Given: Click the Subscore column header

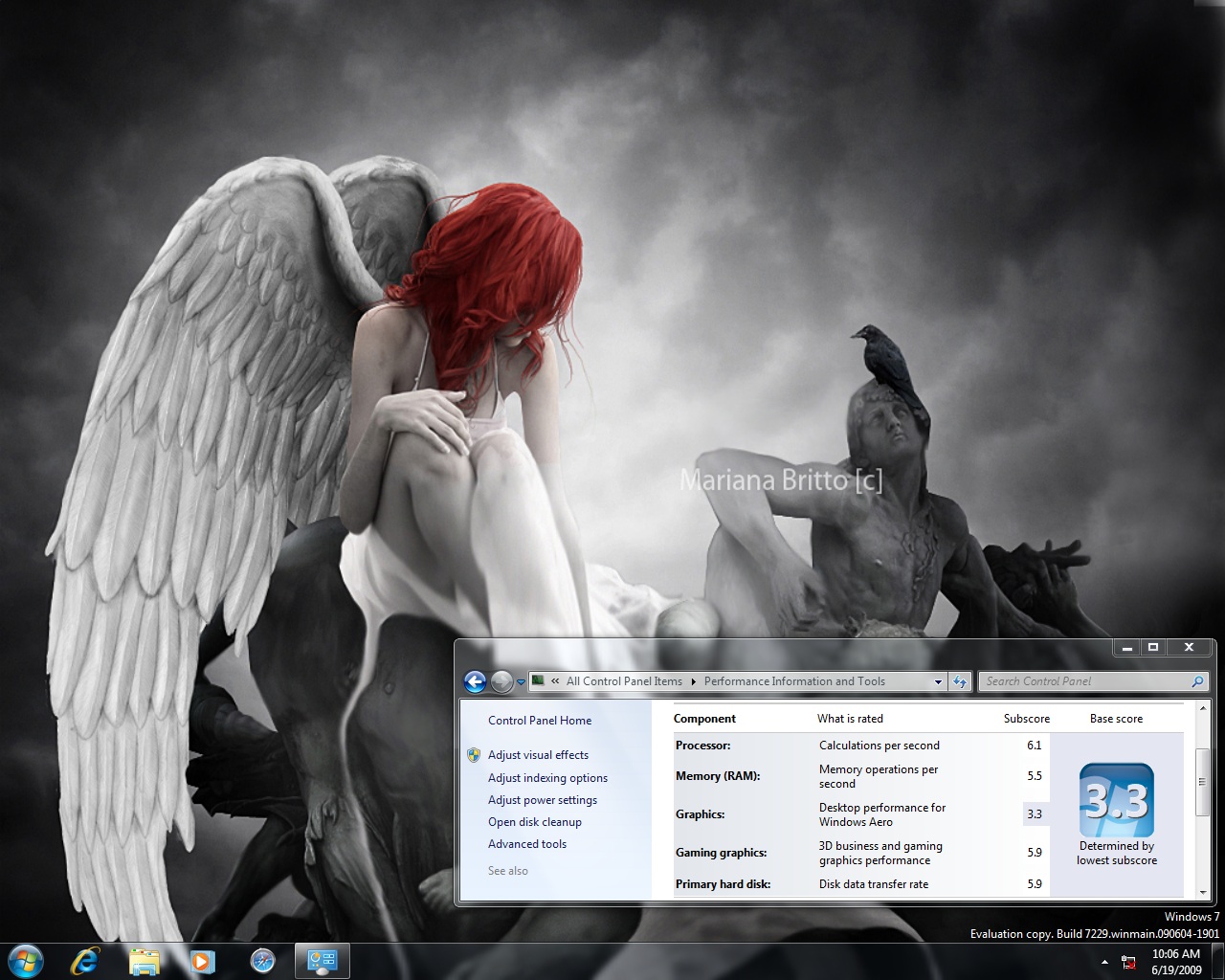Looking at the screenshot, I should [1026, 719].
